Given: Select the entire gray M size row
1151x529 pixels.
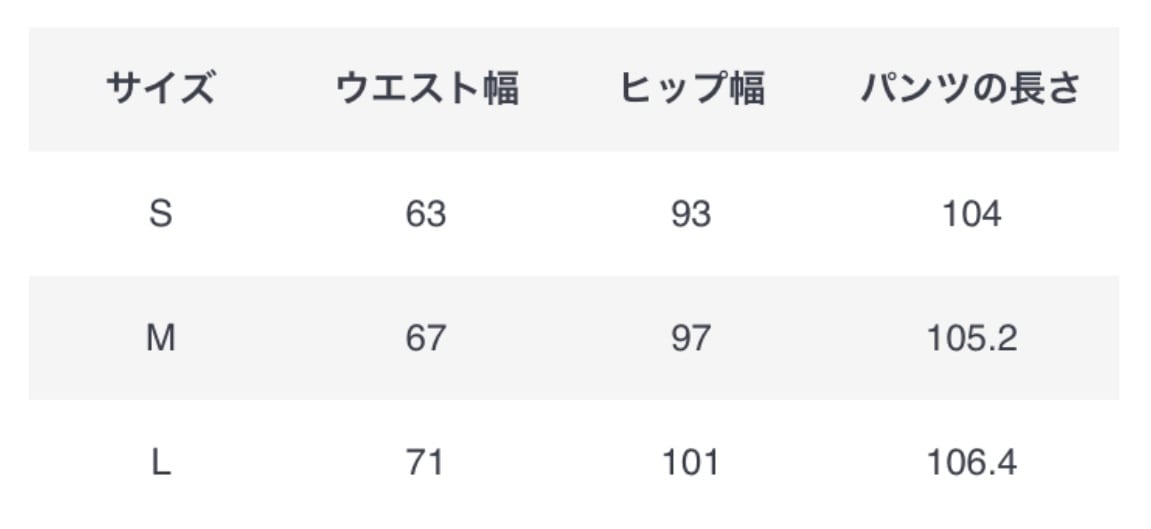Looking at the screenshot, I should (560, 370).
